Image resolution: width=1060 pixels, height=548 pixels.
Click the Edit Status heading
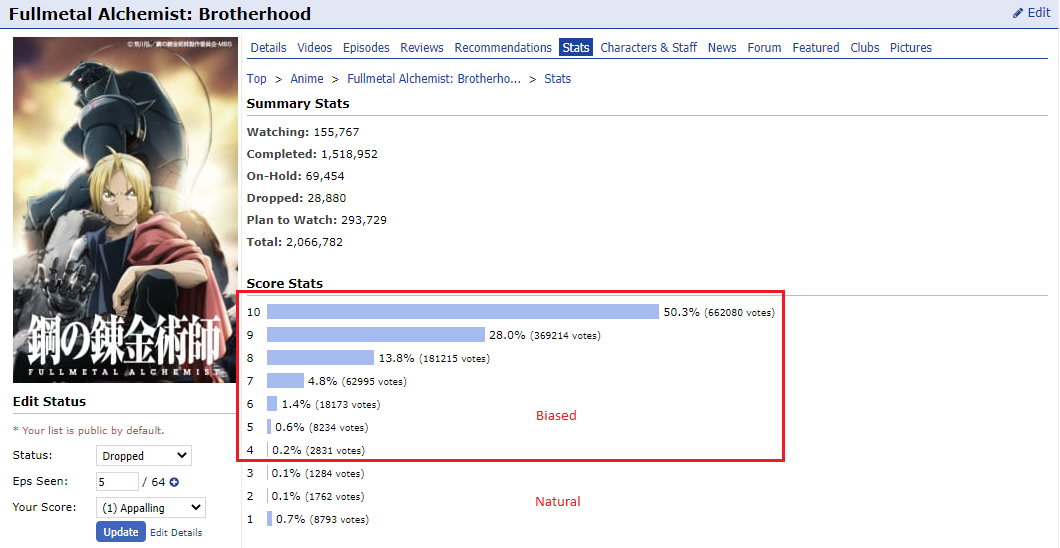(49, 401)
